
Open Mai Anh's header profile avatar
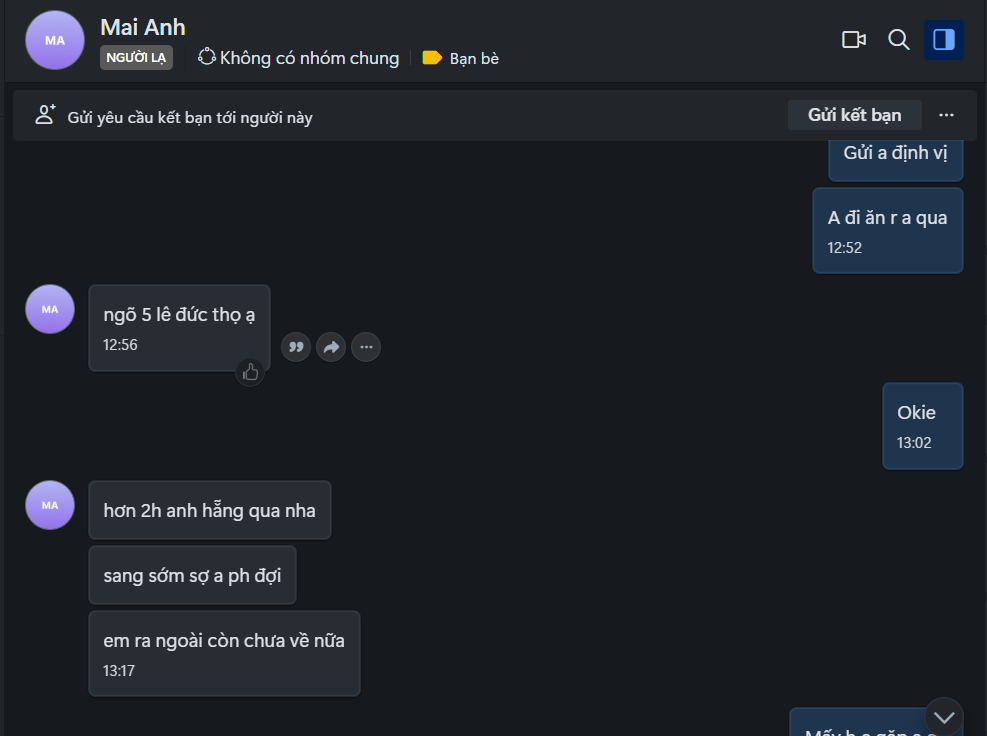click(x=55, y=40)
